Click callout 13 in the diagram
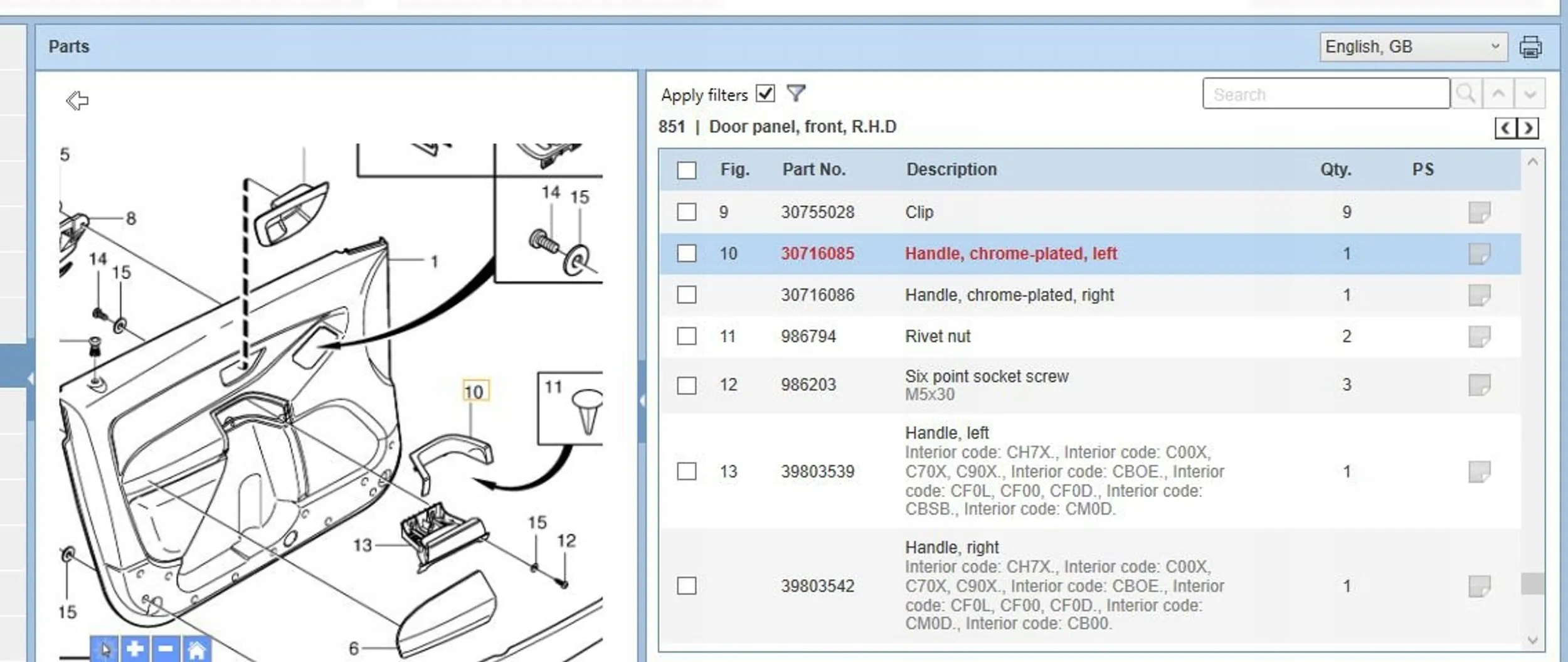 click(x=363, y=545)
